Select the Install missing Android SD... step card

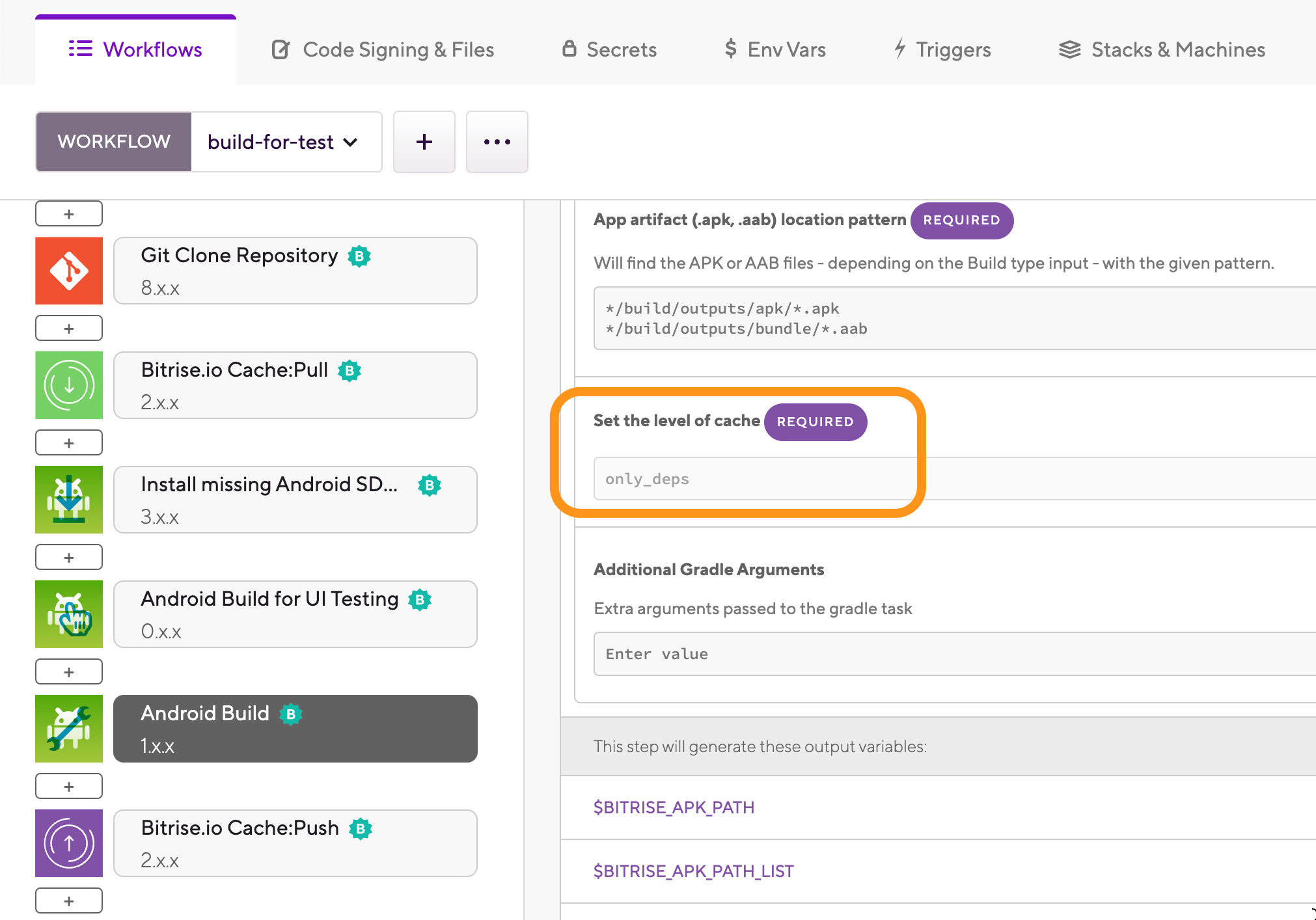[295, 500]
